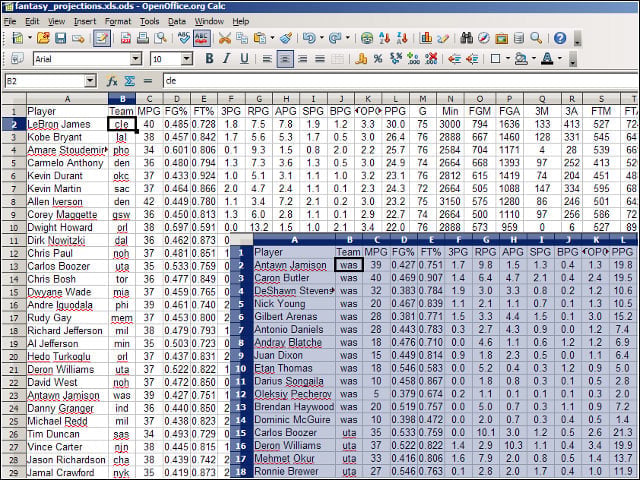
Task: Open OpenOffice Help question mark icon
Action: tap(560, 38)
